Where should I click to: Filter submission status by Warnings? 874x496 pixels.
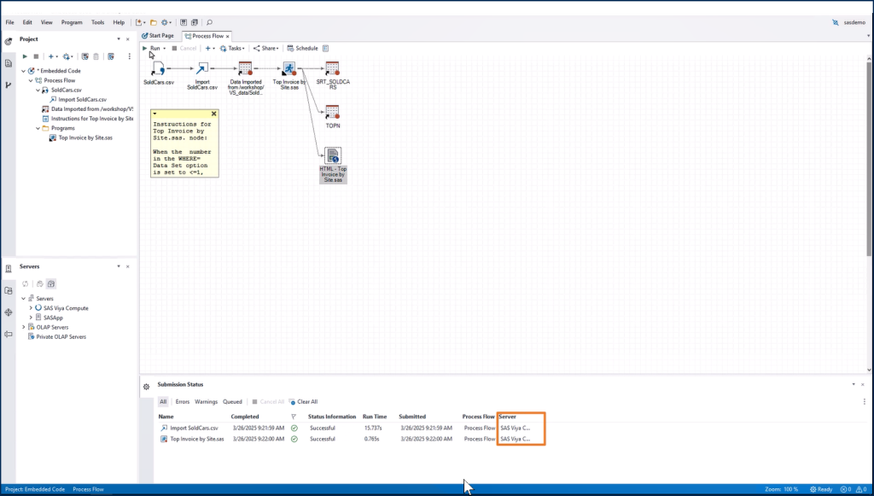206,402
